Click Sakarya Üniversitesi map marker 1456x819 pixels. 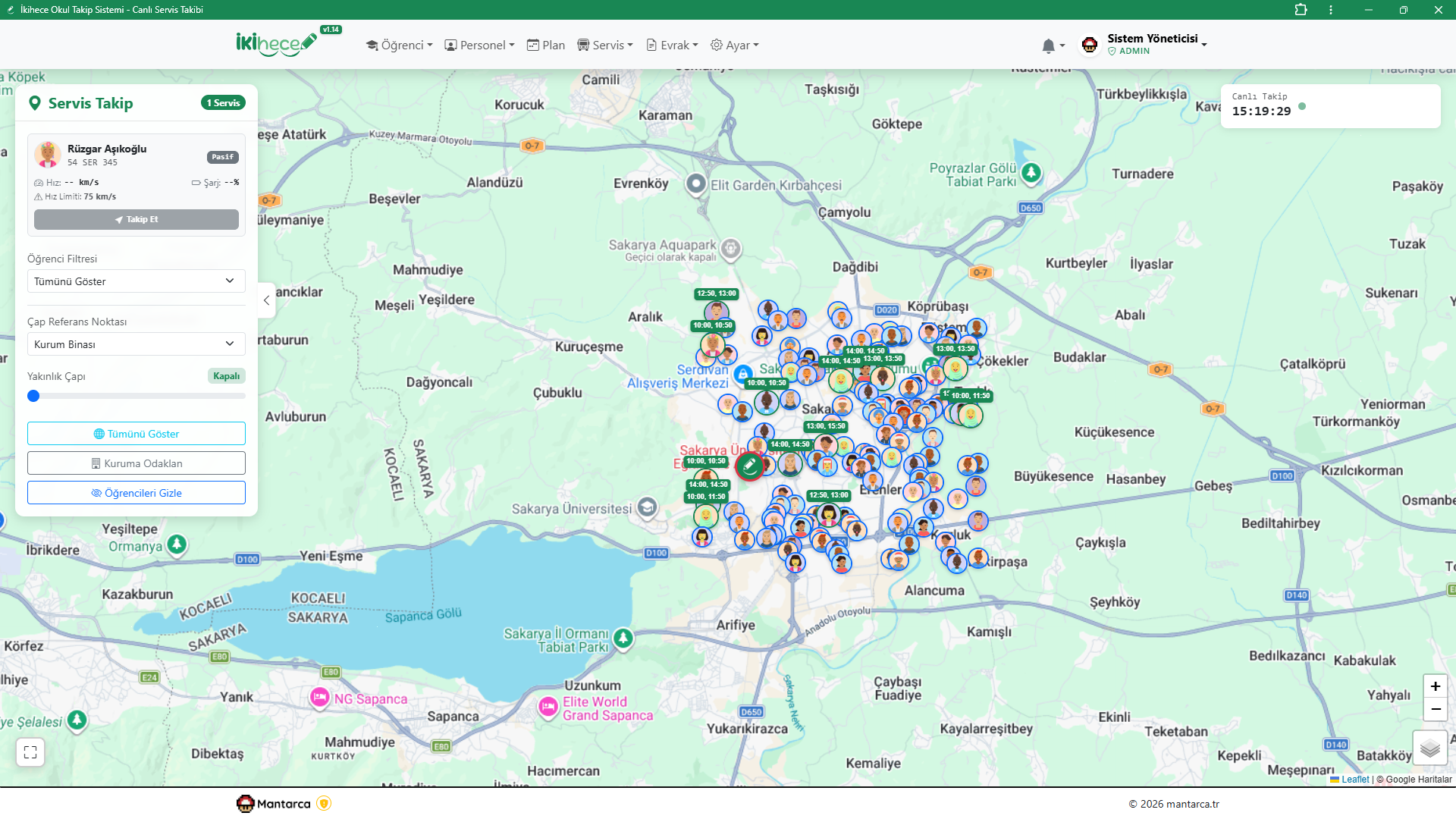point(647,507)
